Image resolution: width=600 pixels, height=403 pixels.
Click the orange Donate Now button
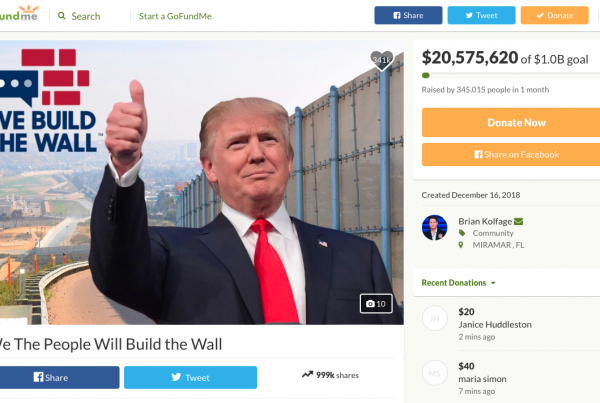(511, 122)
